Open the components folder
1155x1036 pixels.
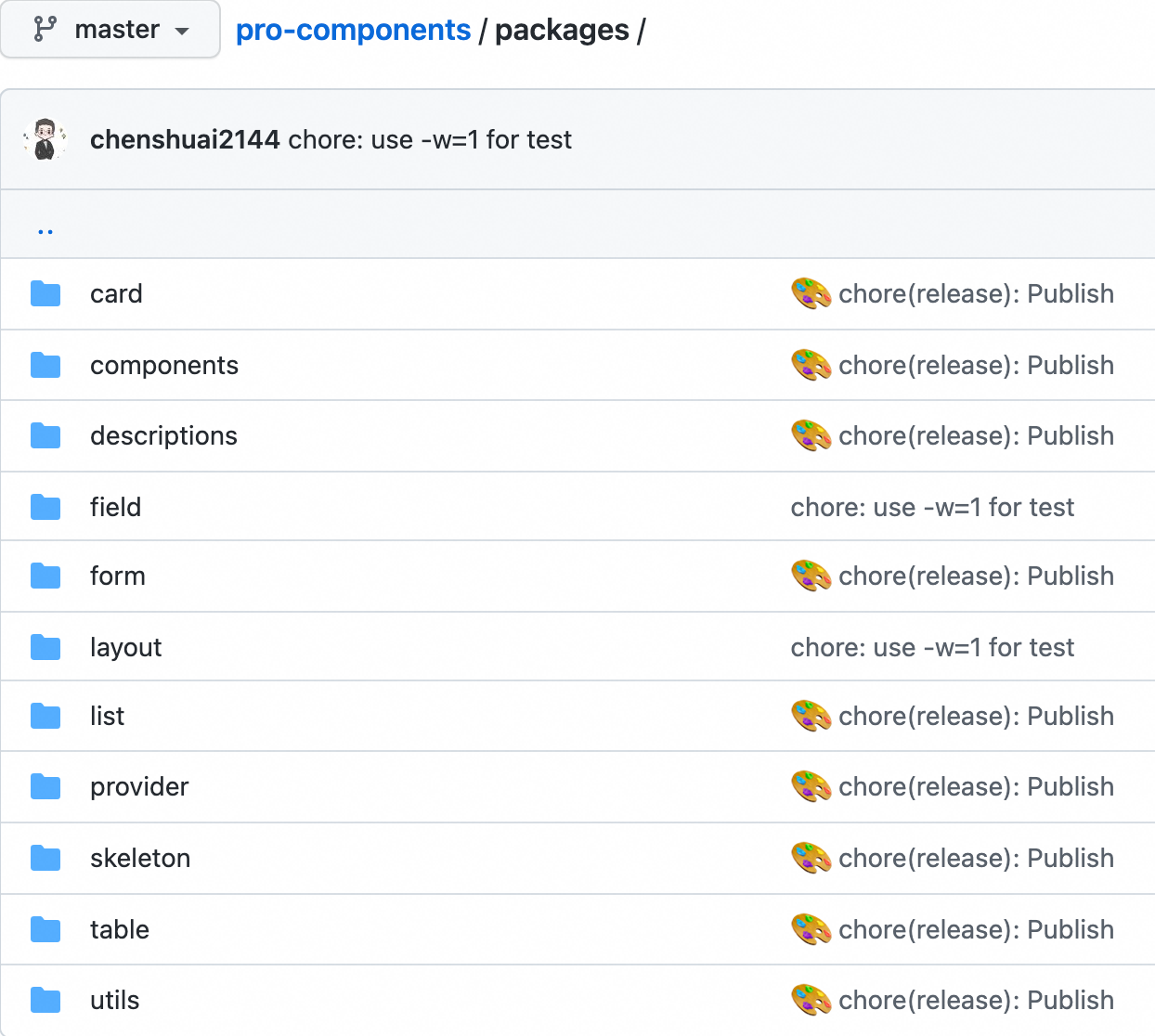164,366
